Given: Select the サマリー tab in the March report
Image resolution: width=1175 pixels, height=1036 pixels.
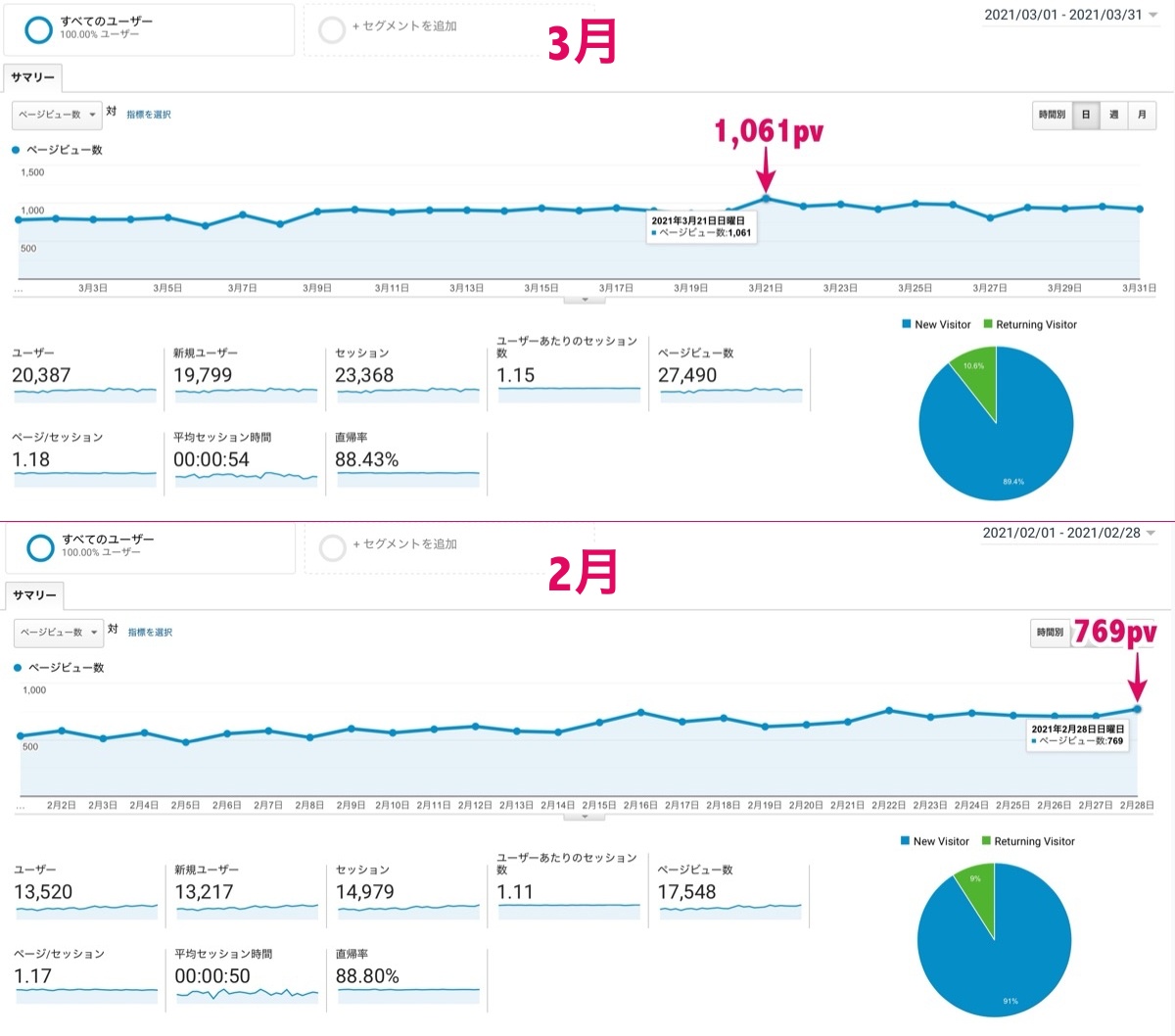Looking at the screenshot, I should tap(33, 77).
